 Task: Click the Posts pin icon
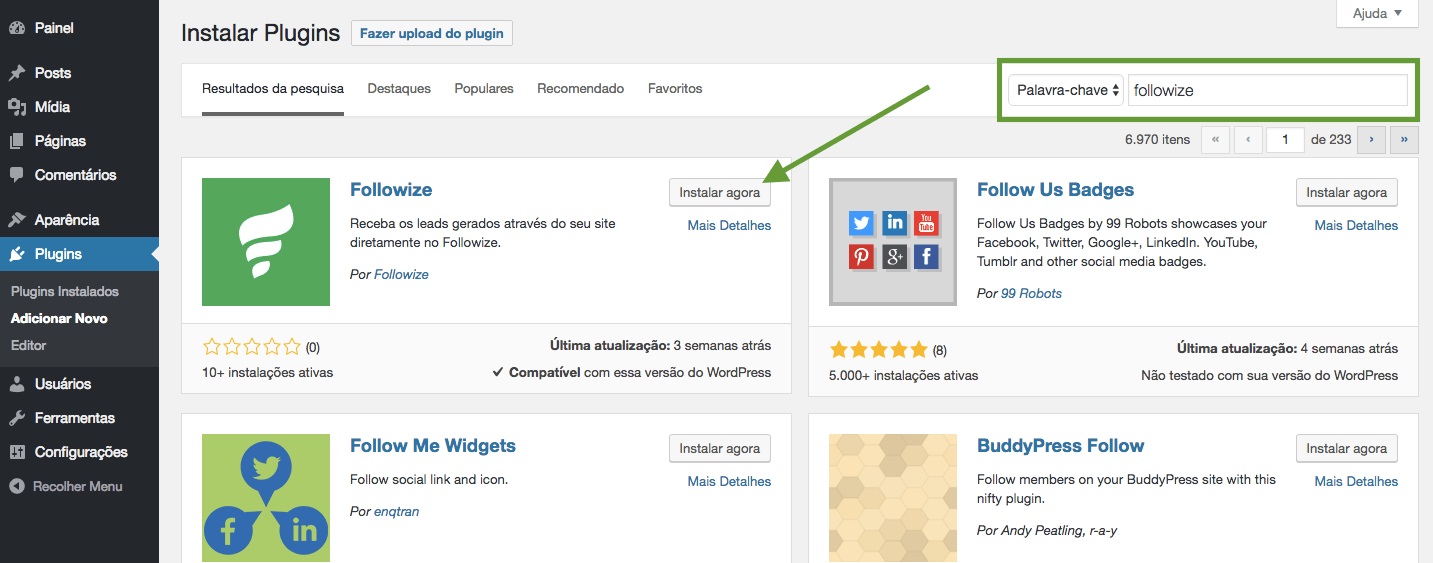17,73
